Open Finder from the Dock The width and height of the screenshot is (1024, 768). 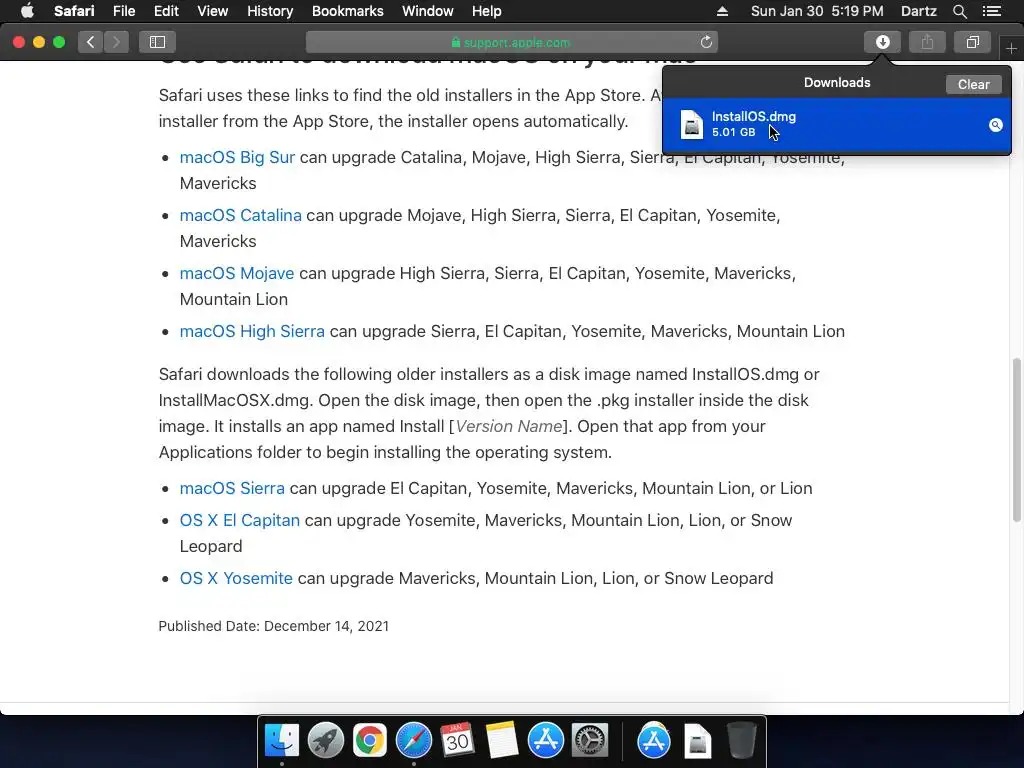coord(282,740)
